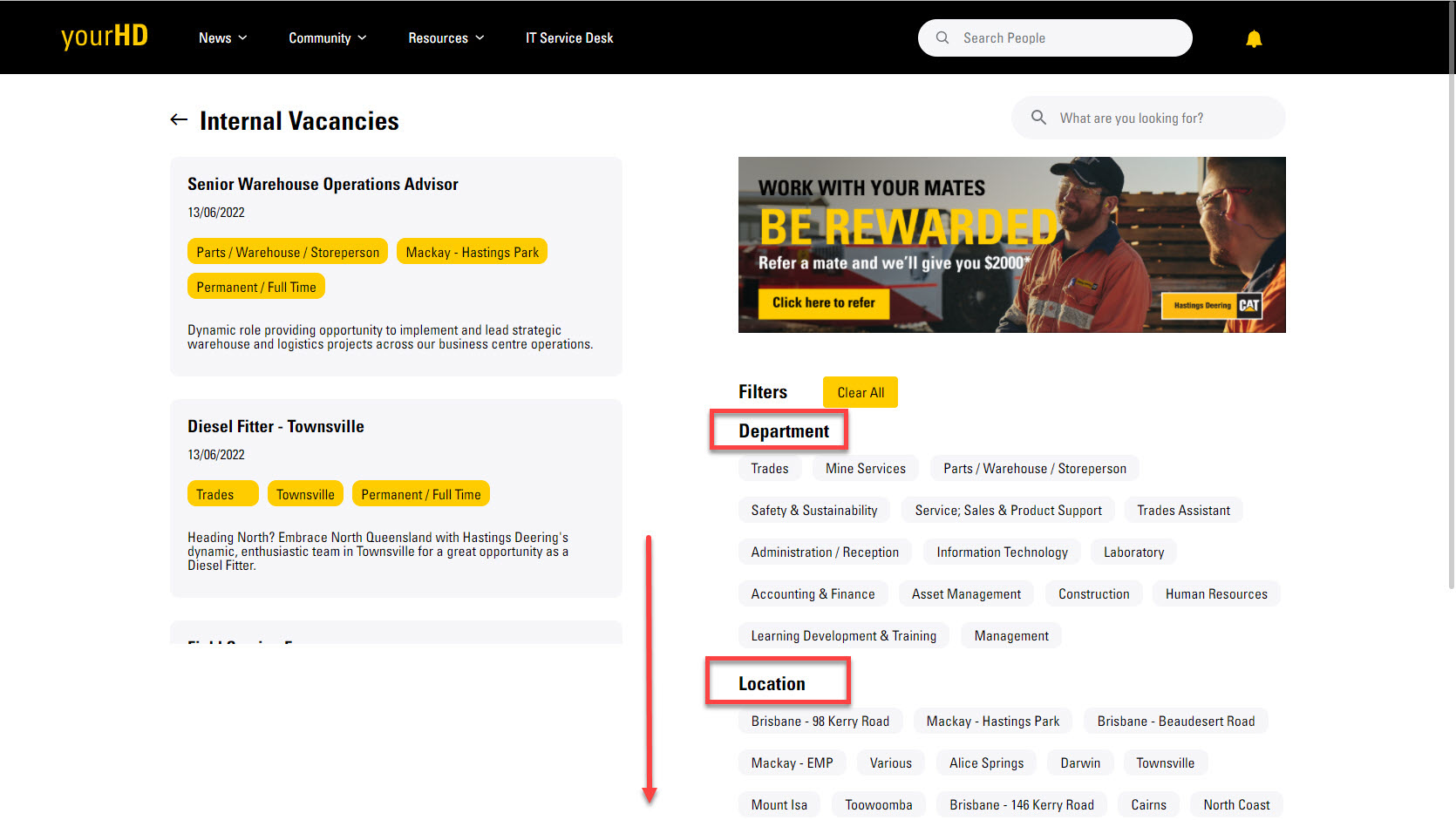Expand the News menu chevron
This screenshot has width=1456, height=820.
tap(243, 38)
